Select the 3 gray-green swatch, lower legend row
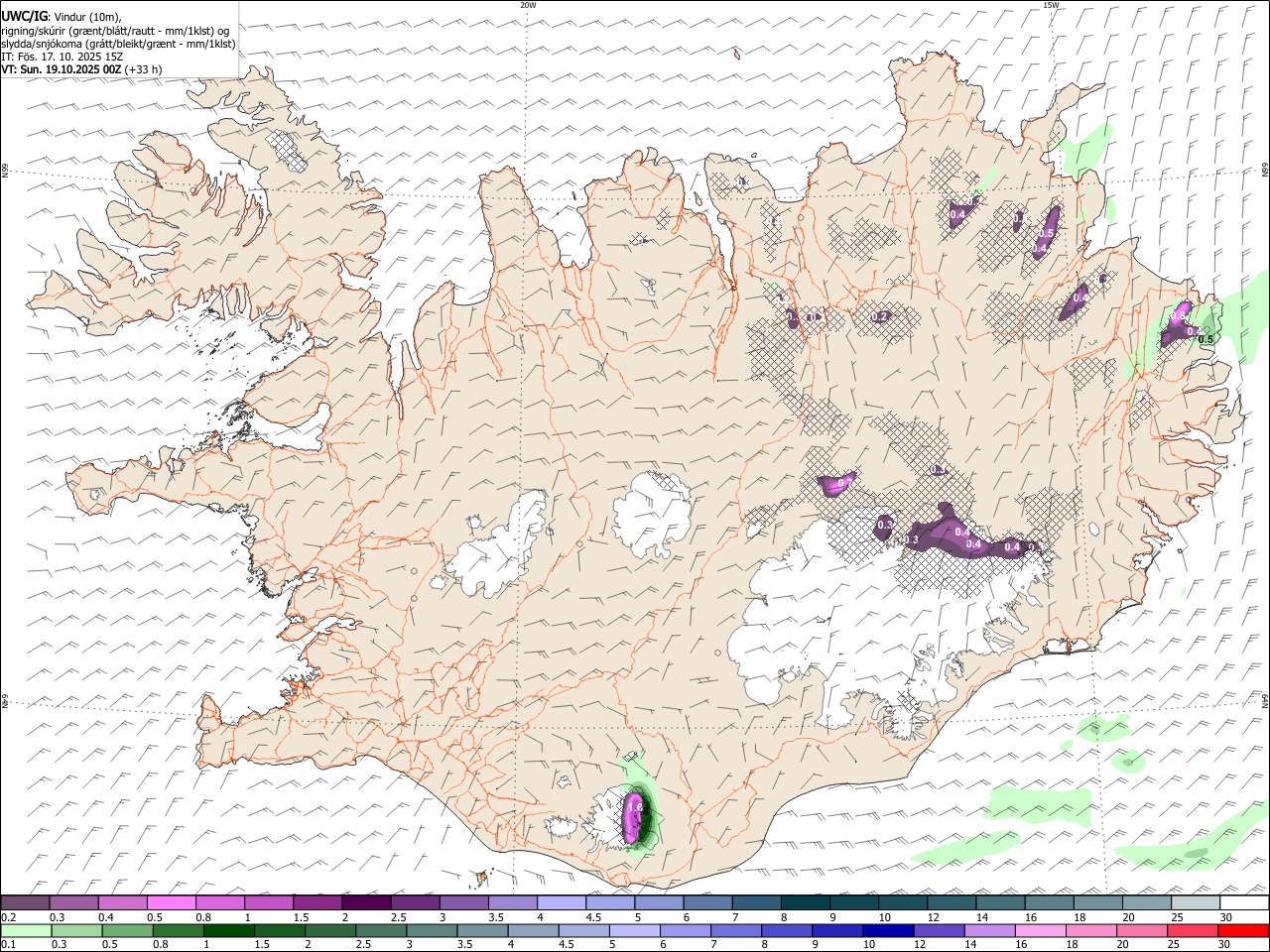The height and width of the screenshot is (952, 1270). [432, 930]
